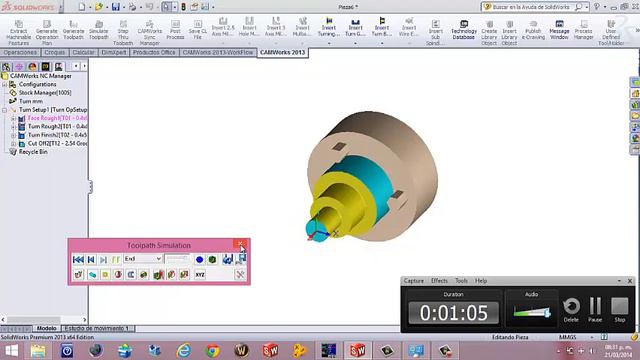Open Effects menu in recorder
Image resolution: width=640 pixels, height=360 pixels.
pos(439,281)
